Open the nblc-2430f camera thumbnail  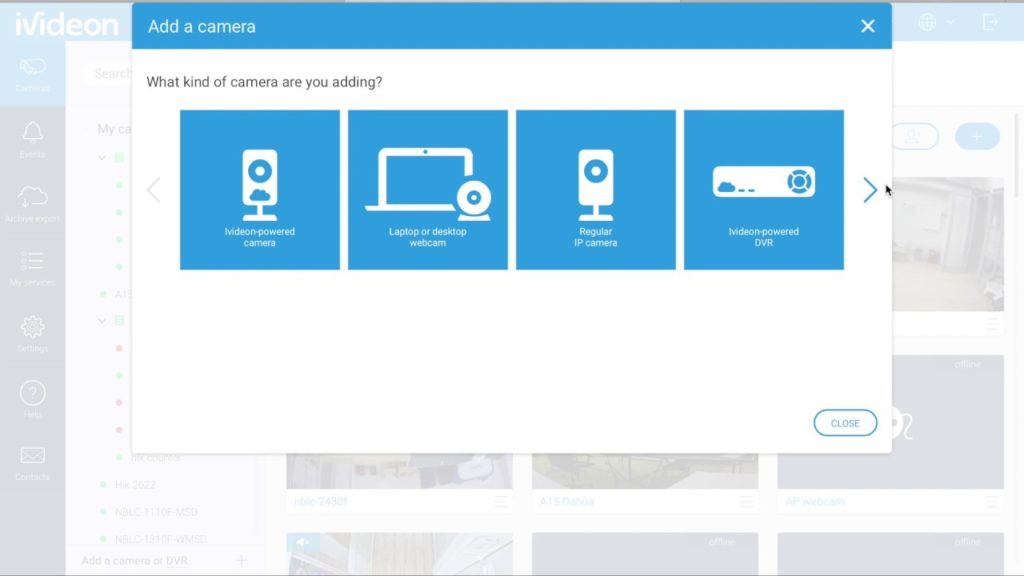[399, 471]
